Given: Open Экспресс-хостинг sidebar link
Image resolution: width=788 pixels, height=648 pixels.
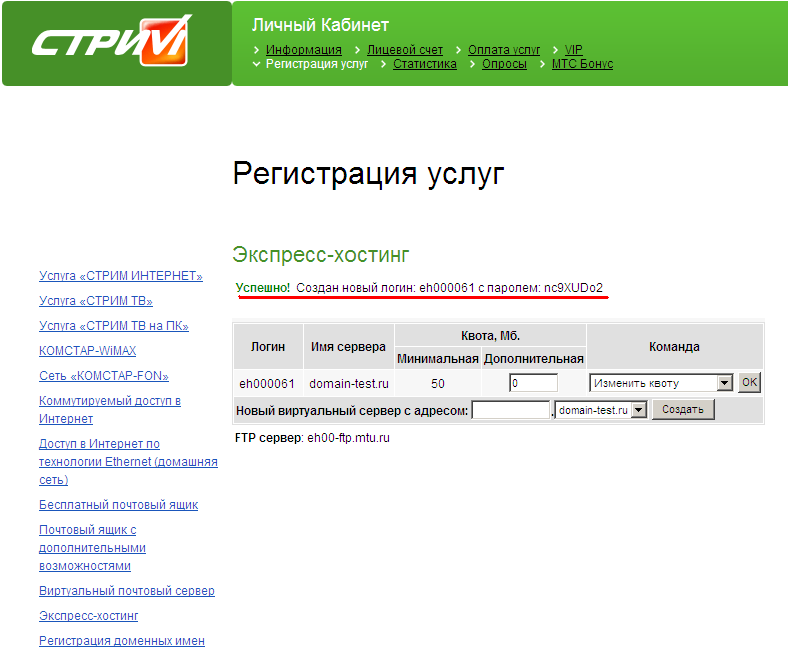Looking at the screenshot, I should [x=88, y=616].
